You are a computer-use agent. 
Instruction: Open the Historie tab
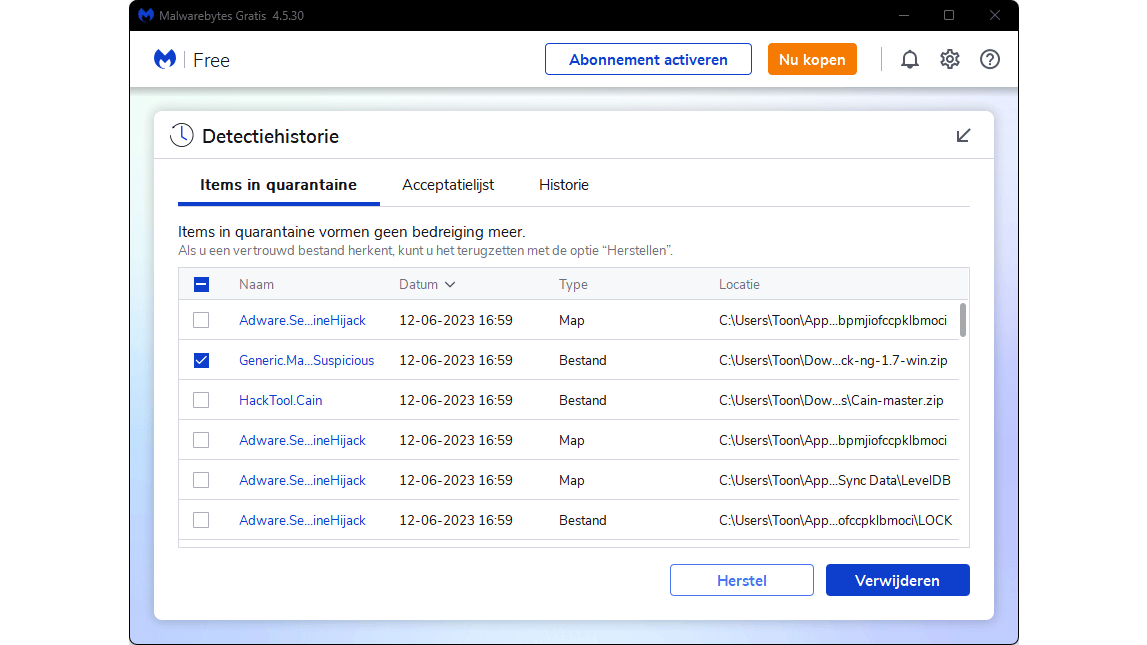coord(564,185)
